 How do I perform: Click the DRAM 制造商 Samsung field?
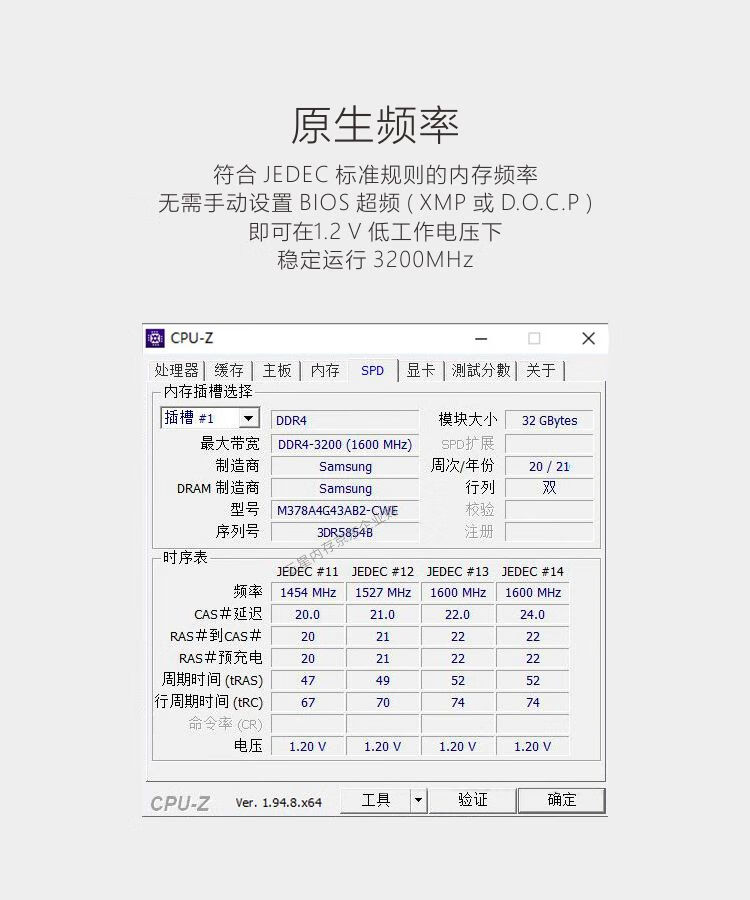(x=345, y=488)
